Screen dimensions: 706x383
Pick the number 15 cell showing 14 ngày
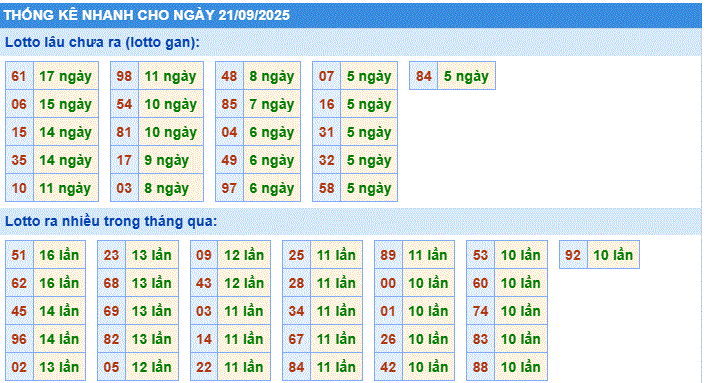pos(19,132)
